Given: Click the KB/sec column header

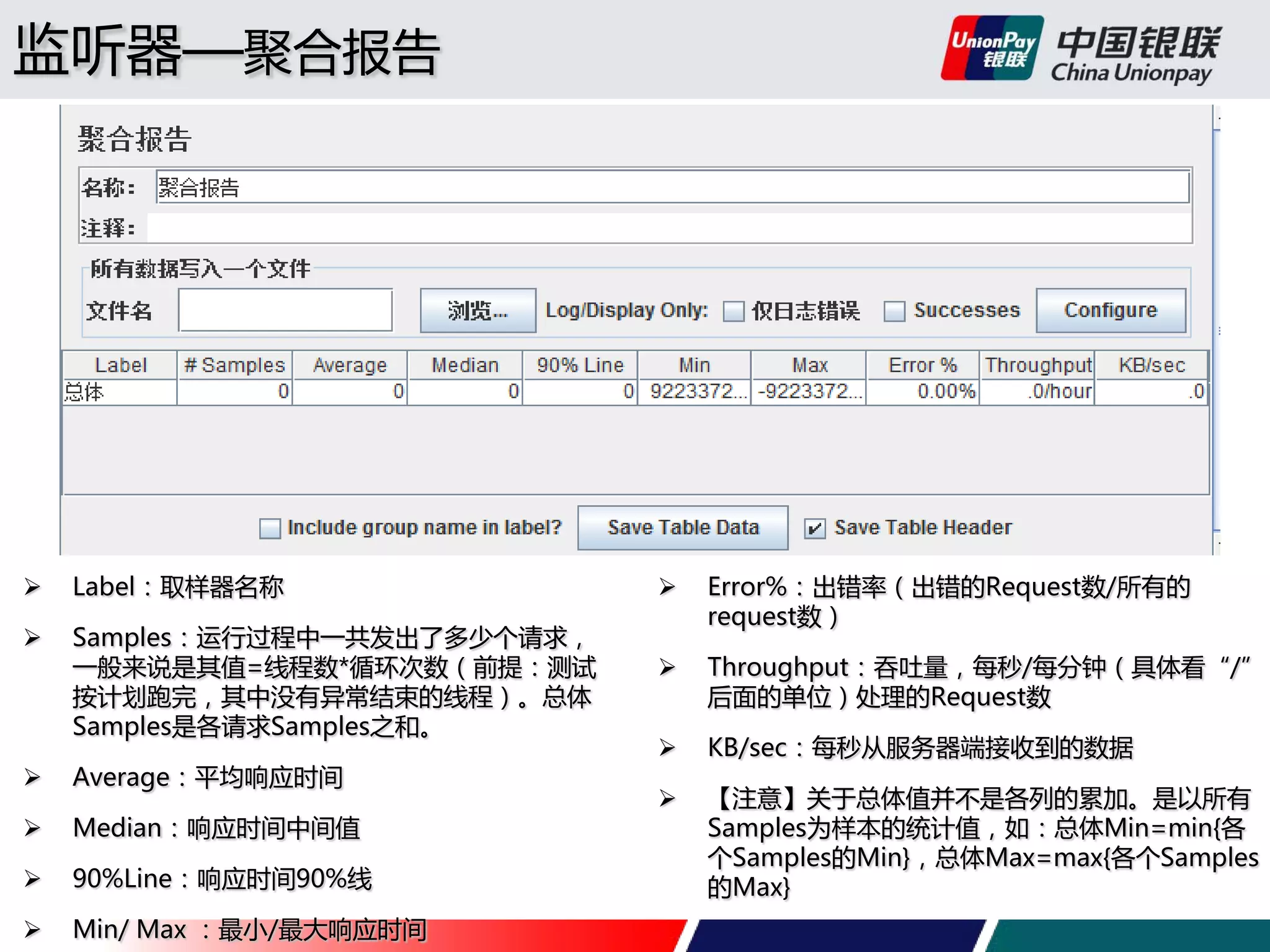Looking at the screenshot, I should point(1152,365).
